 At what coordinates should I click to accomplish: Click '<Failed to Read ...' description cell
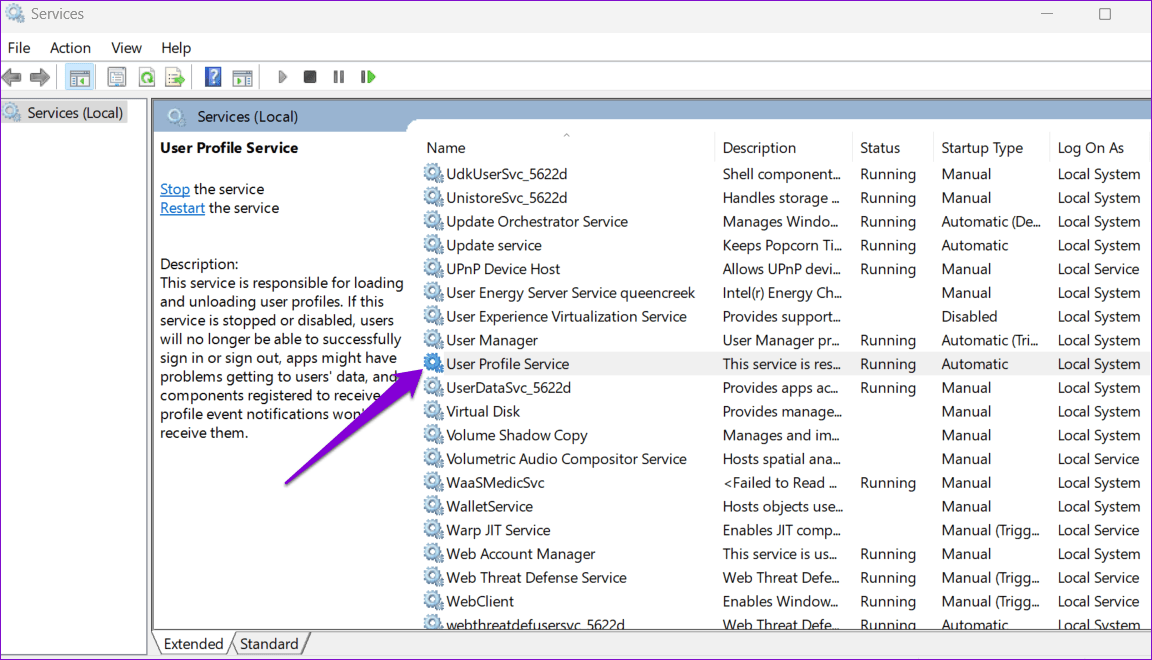[780, 482]
